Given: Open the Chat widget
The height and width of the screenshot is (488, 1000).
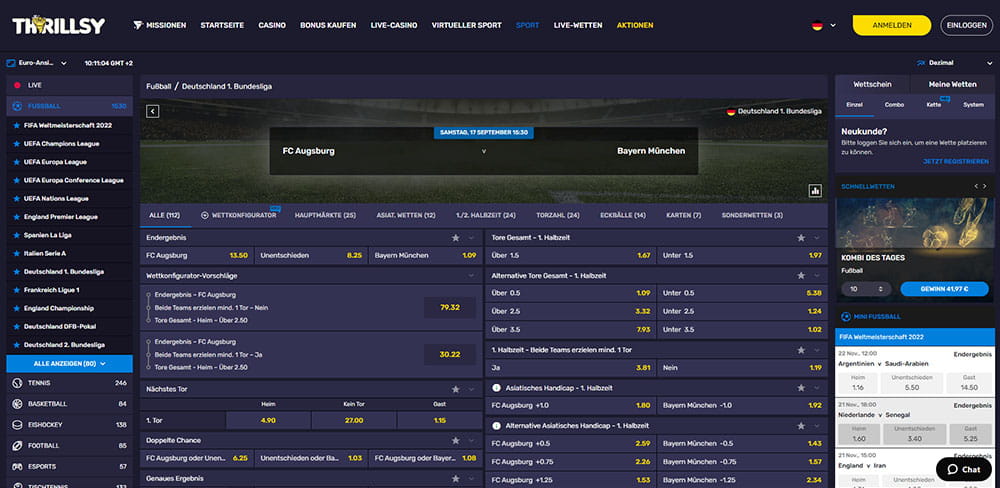Looking at the screenshot, I should point(964,469).
